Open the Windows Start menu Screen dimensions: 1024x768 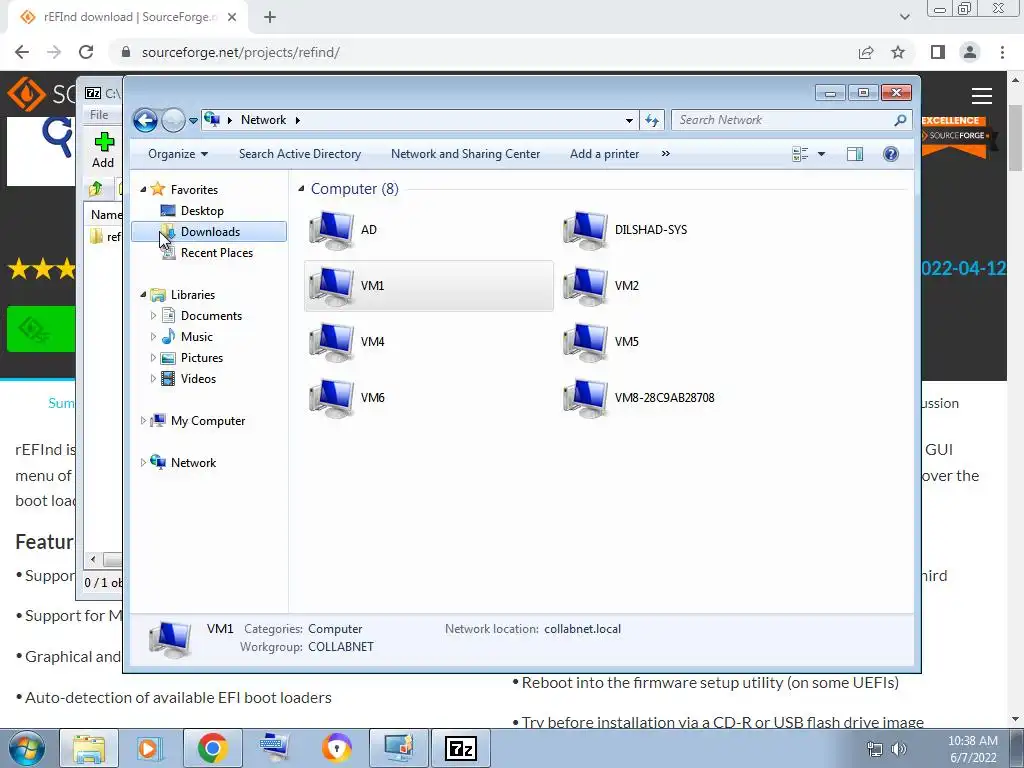[x=26, y=748]
